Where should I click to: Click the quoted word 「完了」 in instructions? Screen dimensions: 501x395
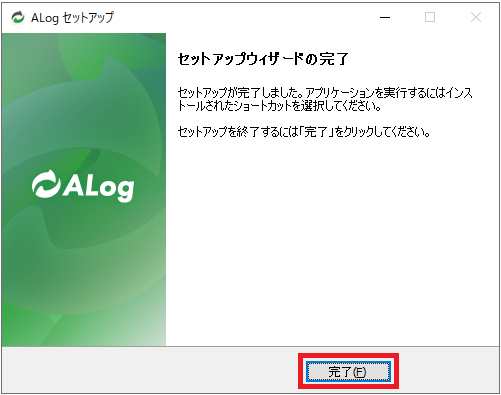click(x=316, y=132)
